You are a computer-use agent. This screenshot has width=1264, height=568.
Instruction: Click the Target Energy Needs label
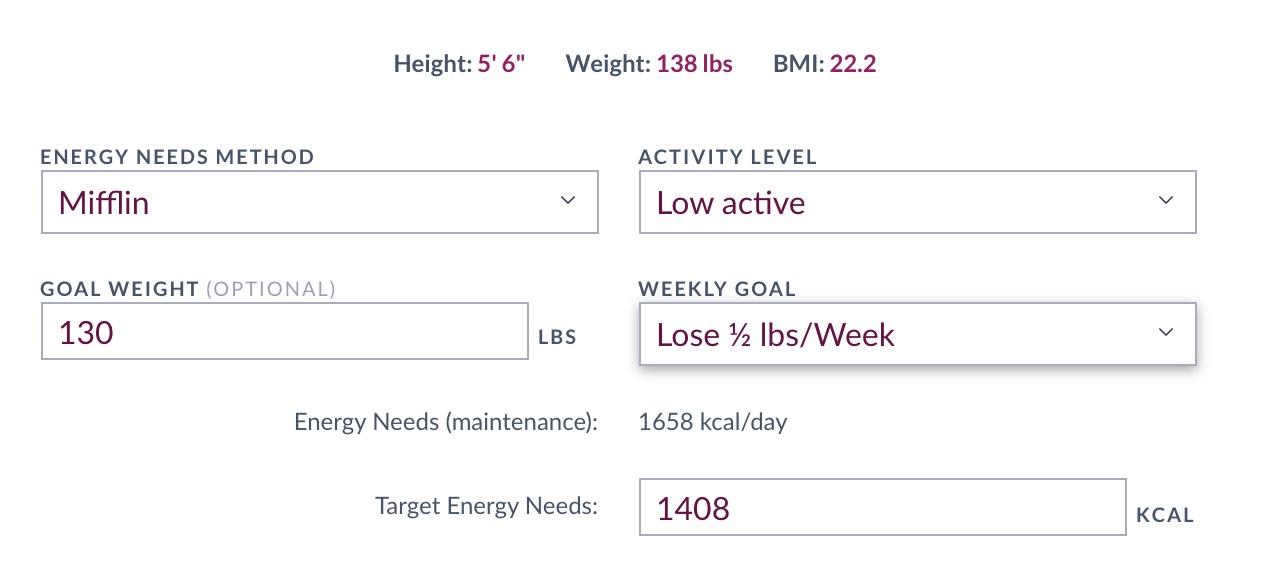click(486, 506)
